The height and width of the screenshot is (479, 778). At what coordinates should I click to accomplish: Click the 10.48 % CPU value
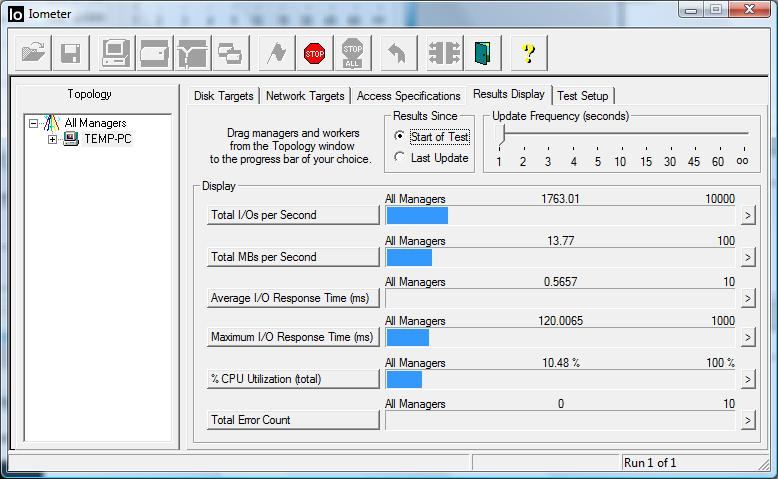click(x=561, y=363)
